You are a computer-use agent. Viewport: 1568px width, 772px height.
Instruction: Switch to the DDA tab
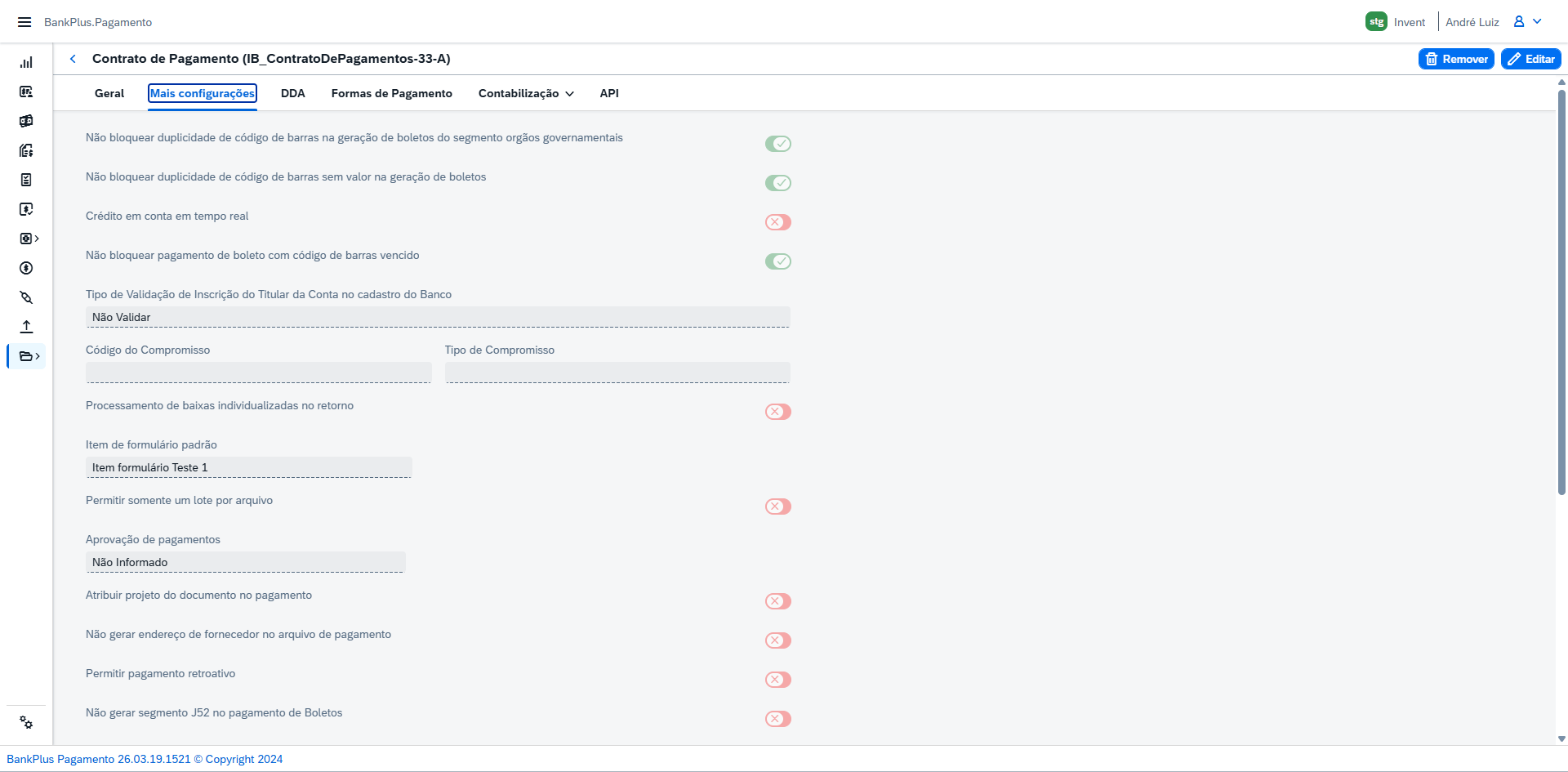293,93
